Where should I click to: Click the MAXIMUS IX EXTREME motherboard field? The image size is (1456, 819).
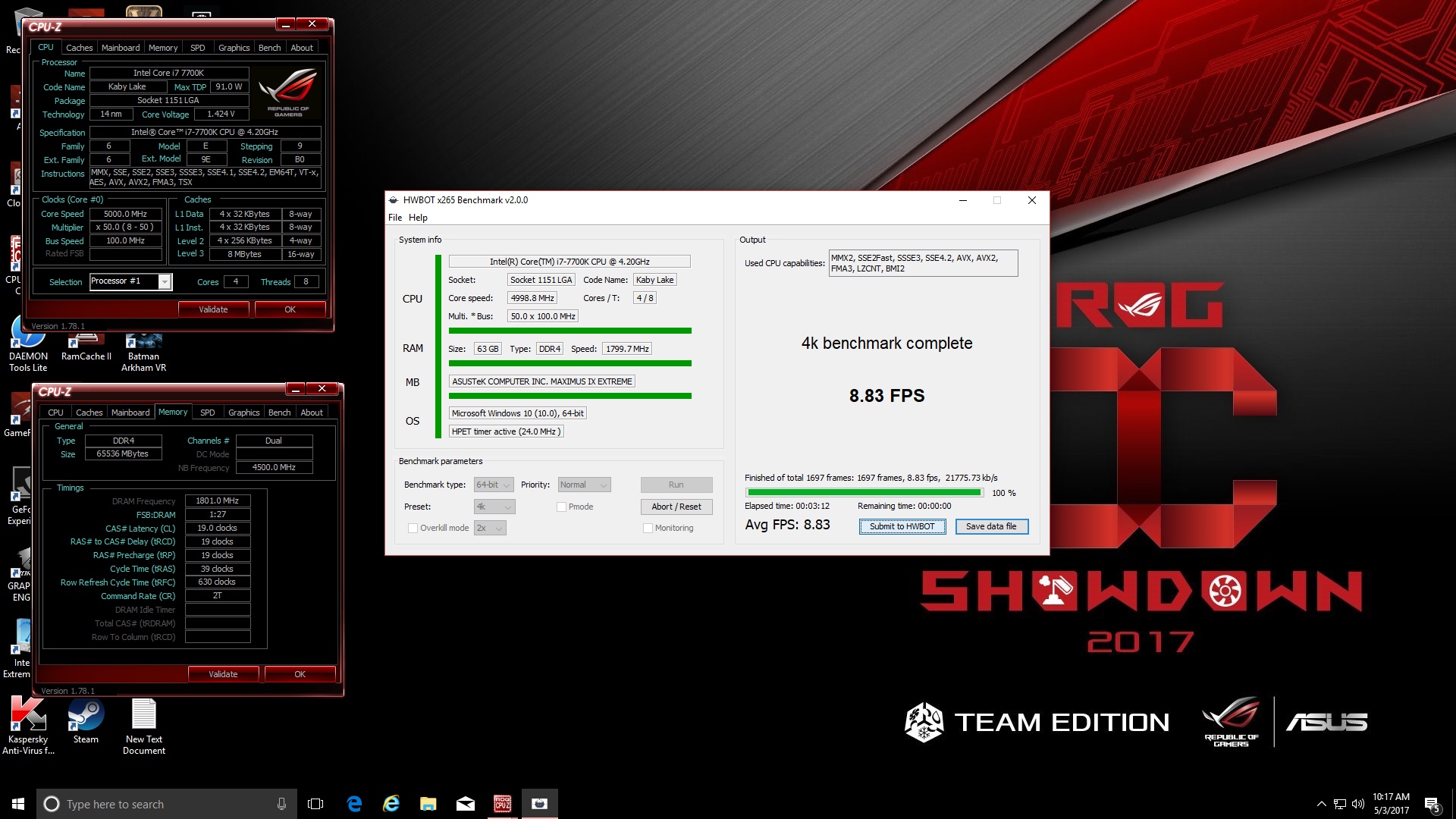[x=541, y=381]
